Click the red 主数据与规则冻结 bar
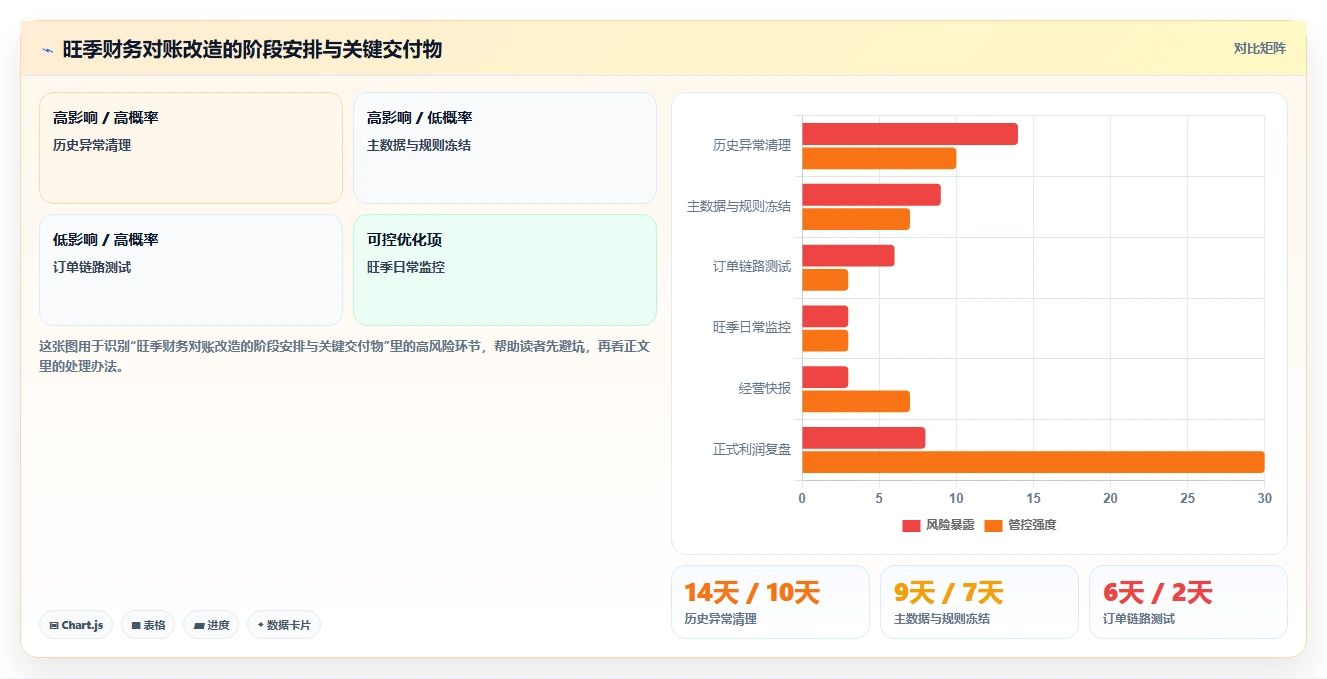Image resolution: width=1327 pixels, height=679 pixels. tap(871, 195)
